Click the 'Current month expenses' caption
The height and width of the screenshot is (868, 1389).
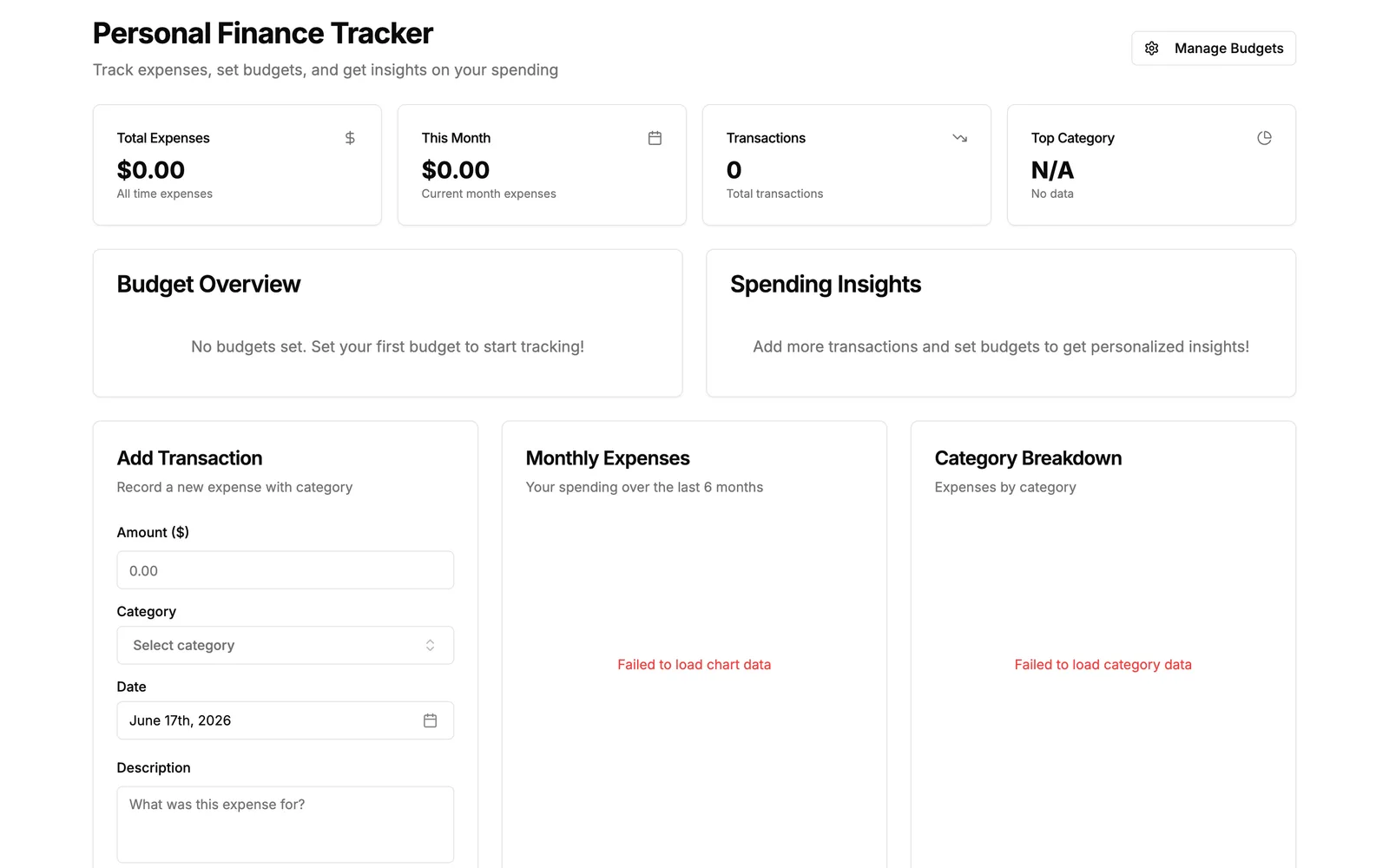[x=489, y=194]
